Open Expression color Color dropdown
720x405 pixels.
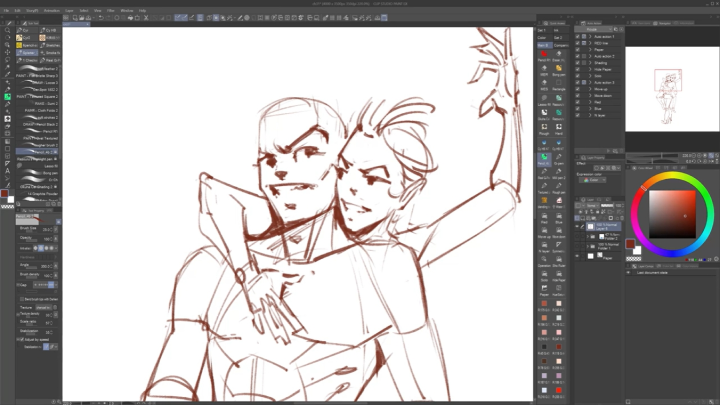(x=592, y=180)
